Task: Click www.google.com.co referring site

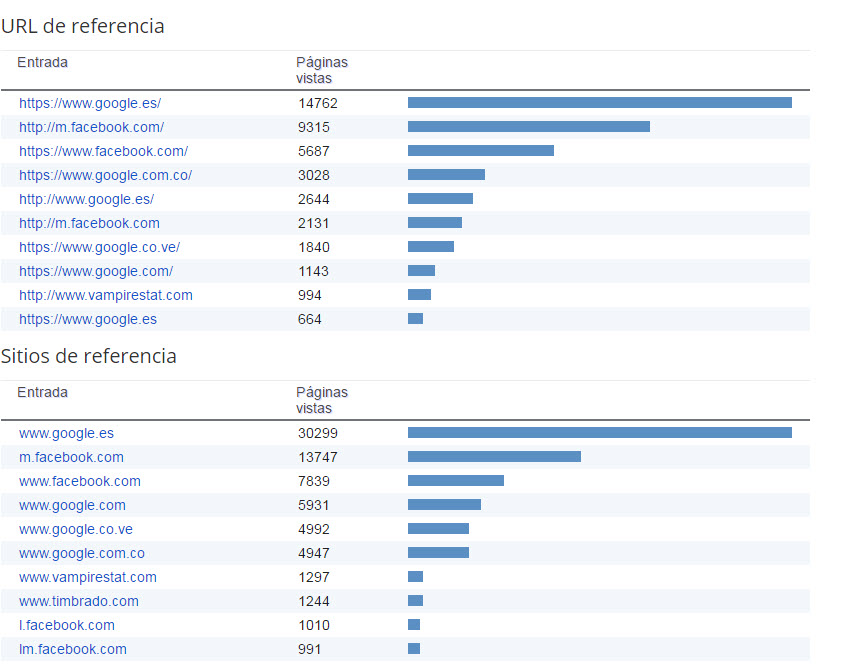Action: pyautogui.click(x=82, y=553)
